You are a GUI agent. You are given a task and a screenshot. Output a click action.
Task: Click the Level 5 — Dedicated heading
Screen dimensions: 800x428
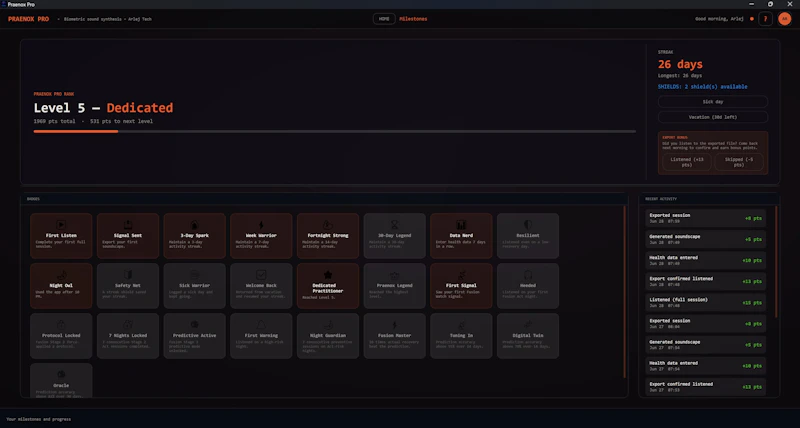click(103, 108)
